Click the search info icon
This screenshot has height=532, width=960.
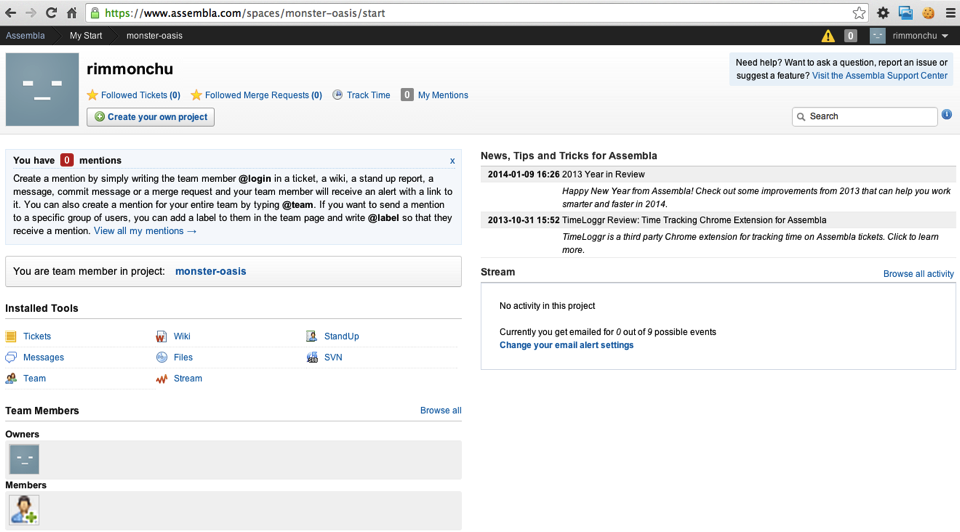point(947,114)
